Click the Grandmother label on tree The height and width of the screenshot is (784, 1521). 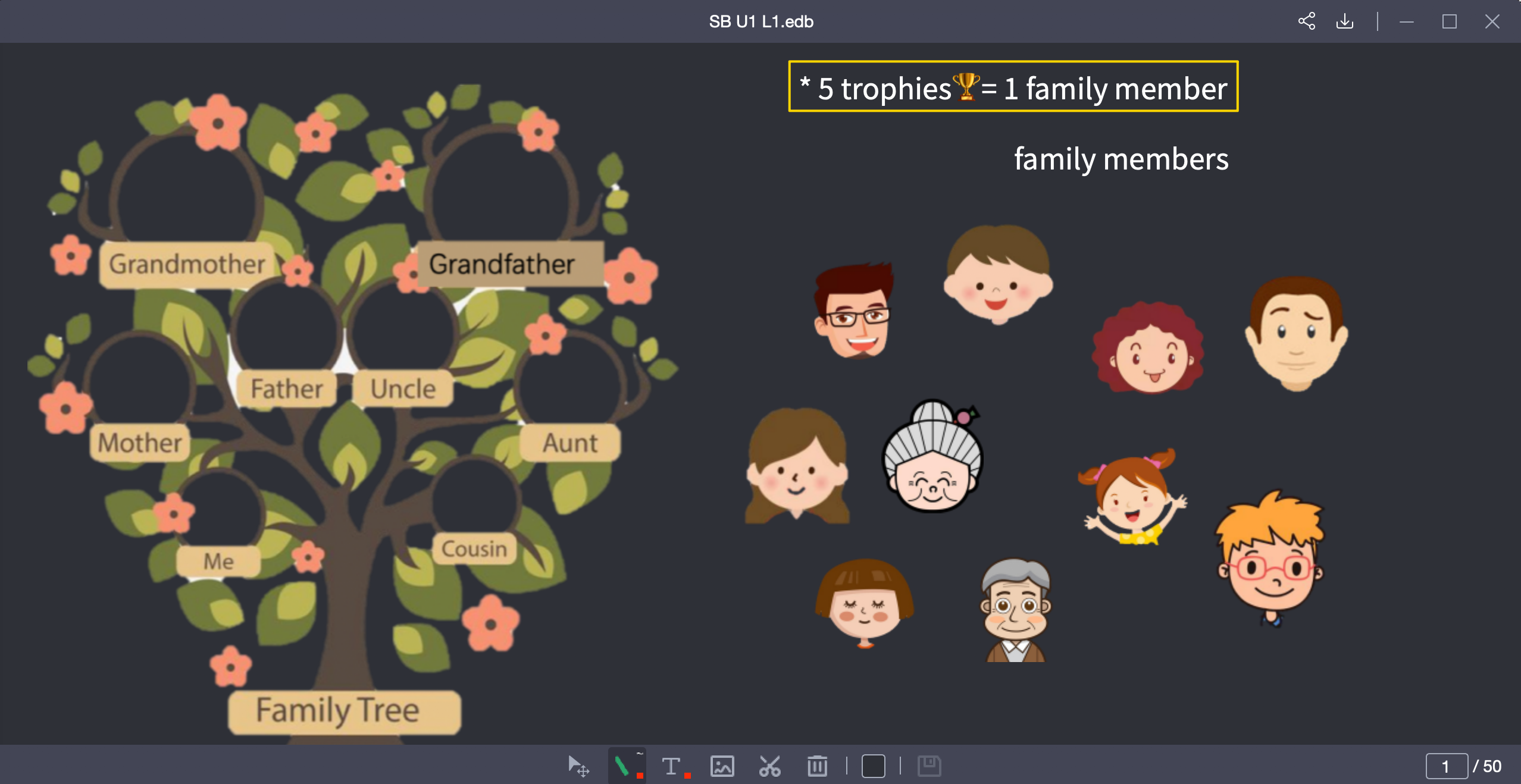pyautogui.click(x=187, y=264)
